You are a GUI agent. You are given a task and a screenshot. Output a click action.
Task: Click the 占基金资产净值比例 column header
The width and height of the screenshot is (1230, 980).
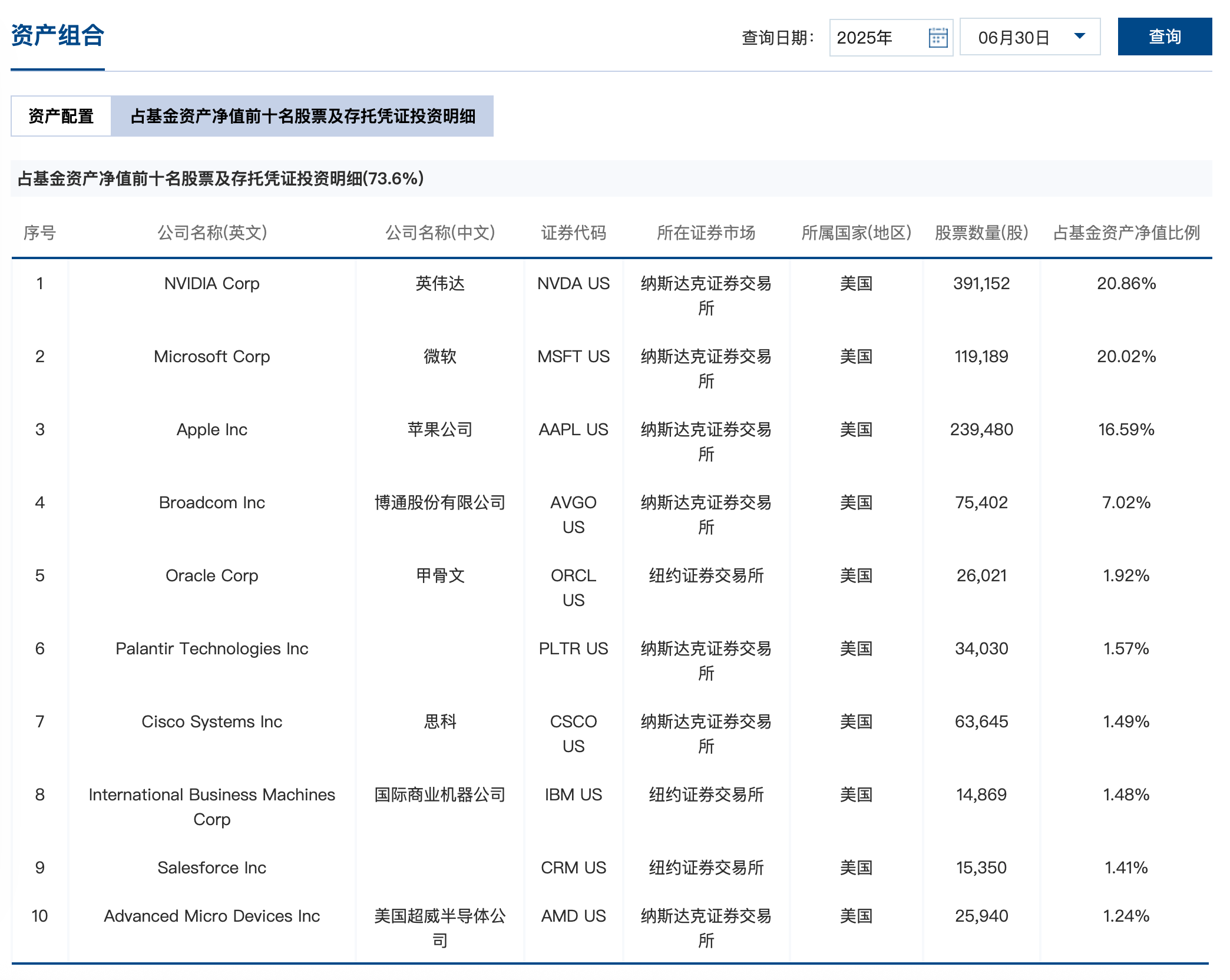pos(1126,233)
